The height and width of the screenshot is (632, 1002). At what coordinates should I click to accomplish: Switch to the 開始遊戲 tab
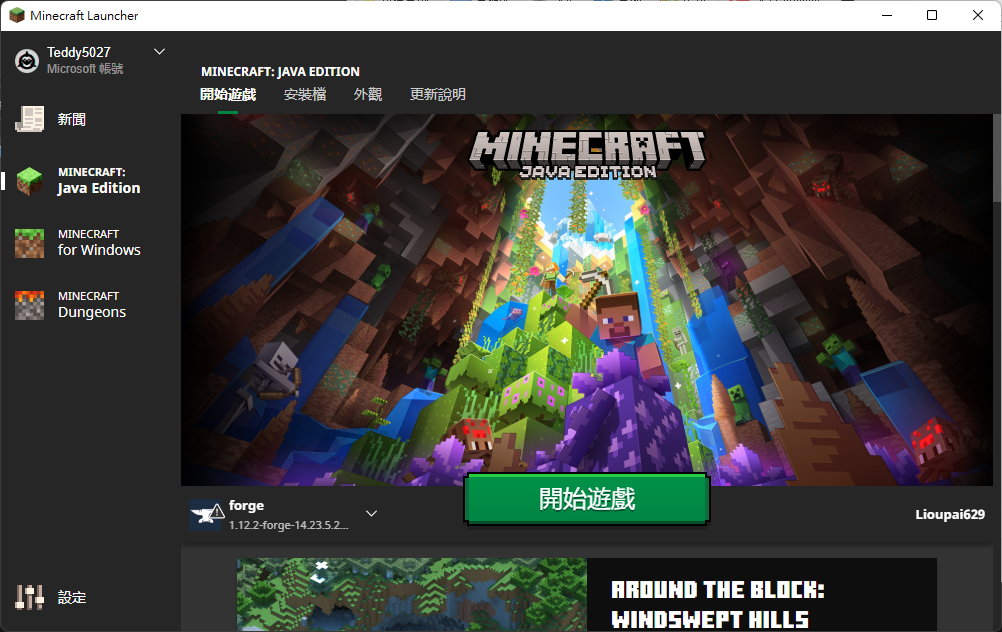[228, 95]
